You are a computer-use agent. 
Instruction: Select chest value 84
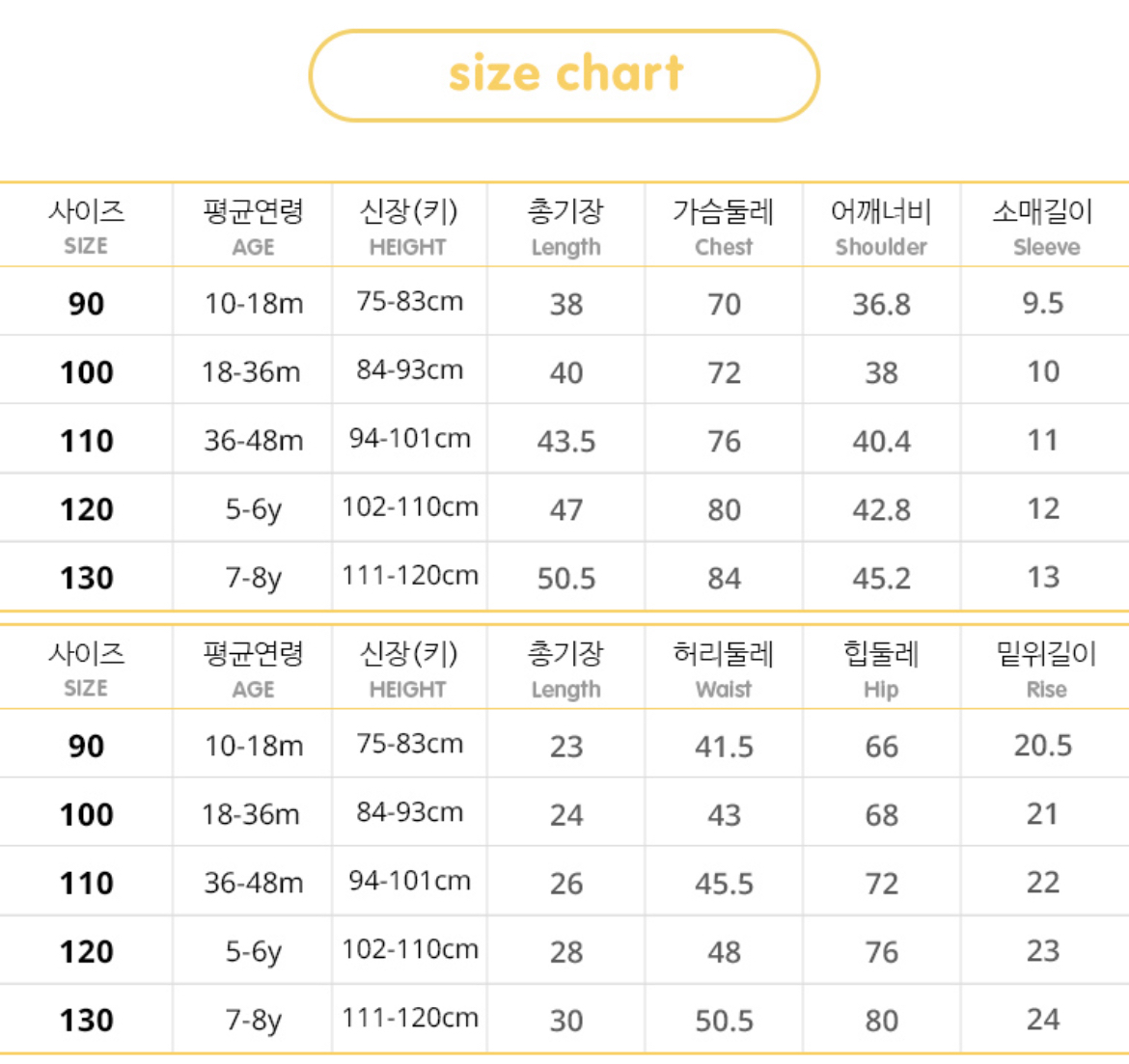click(x=724, y=578)
